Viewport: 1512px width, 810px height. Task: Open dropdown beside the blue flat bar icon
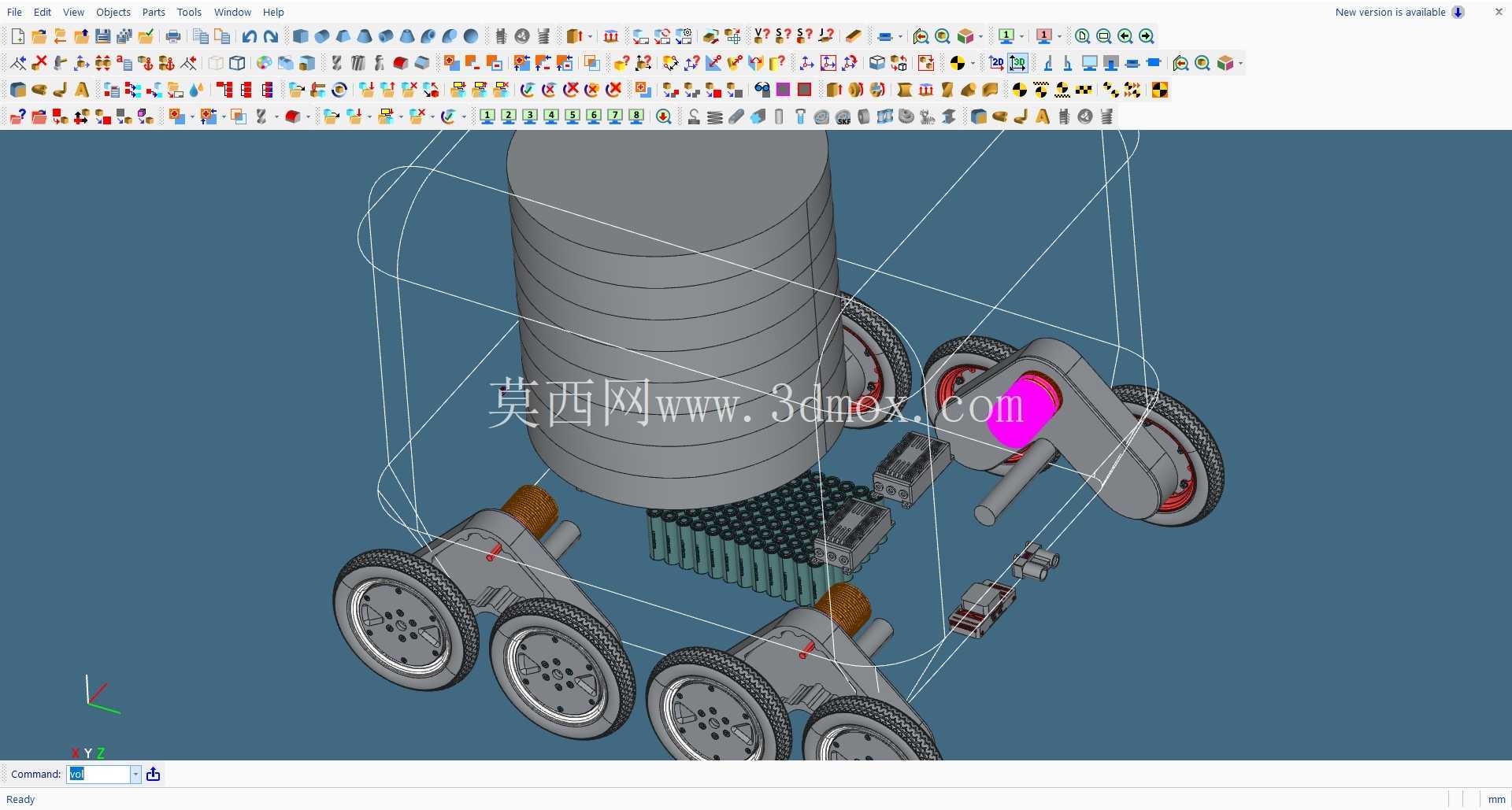[900, 36]
